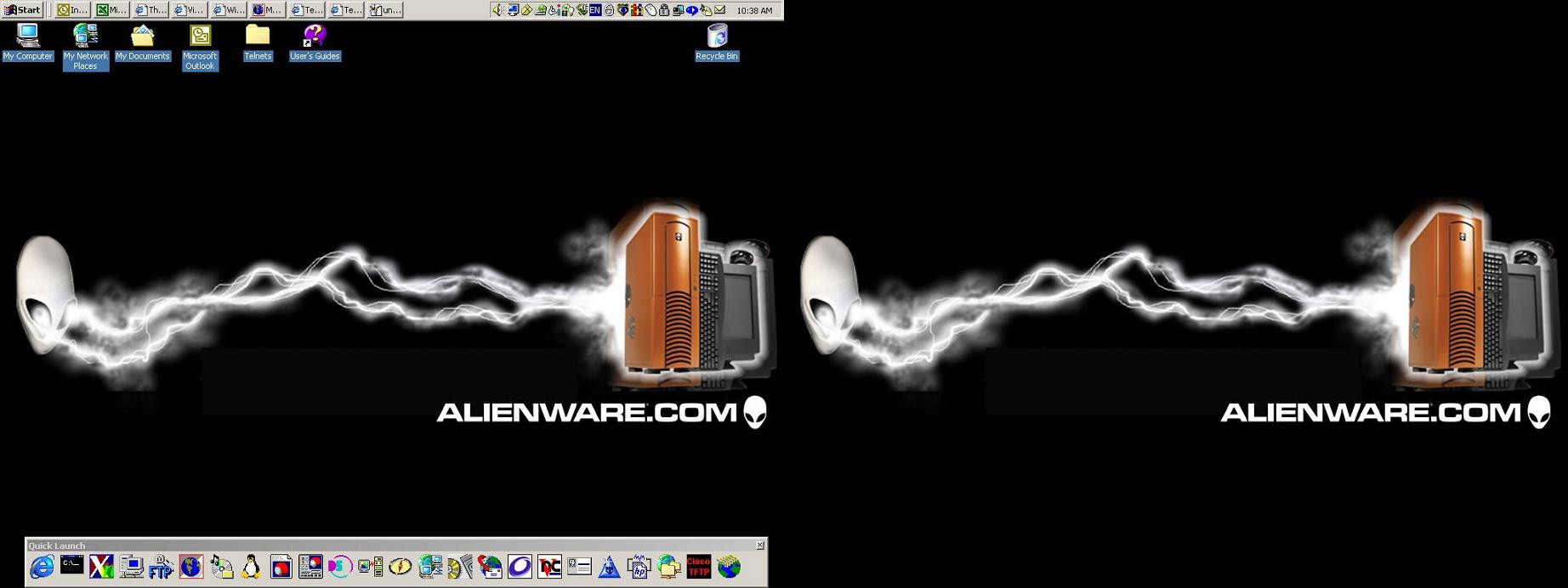Click the EN language indicator
Viewport: 1568px width, 588px height.
coord(595,10)
